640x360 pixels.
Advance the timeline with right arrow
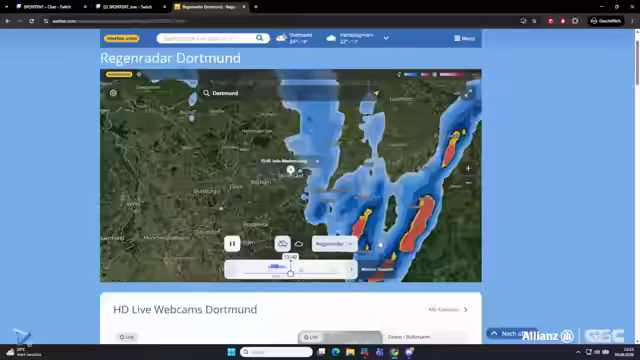(351, 269)
